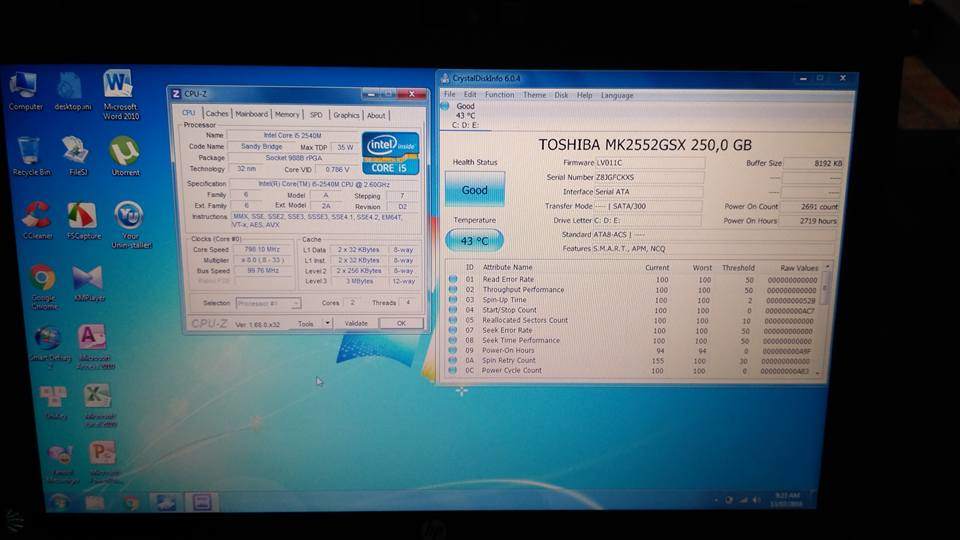Launch Microsoft Word 2010 desktop shortcut

click(120, 94)
